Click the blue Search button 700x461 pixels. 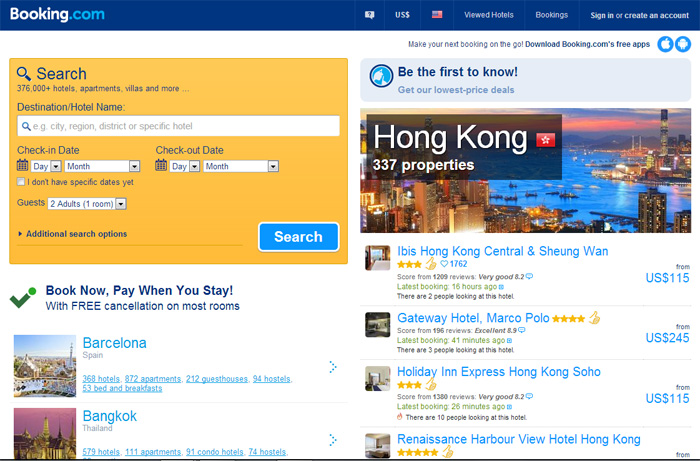(298, 237)
